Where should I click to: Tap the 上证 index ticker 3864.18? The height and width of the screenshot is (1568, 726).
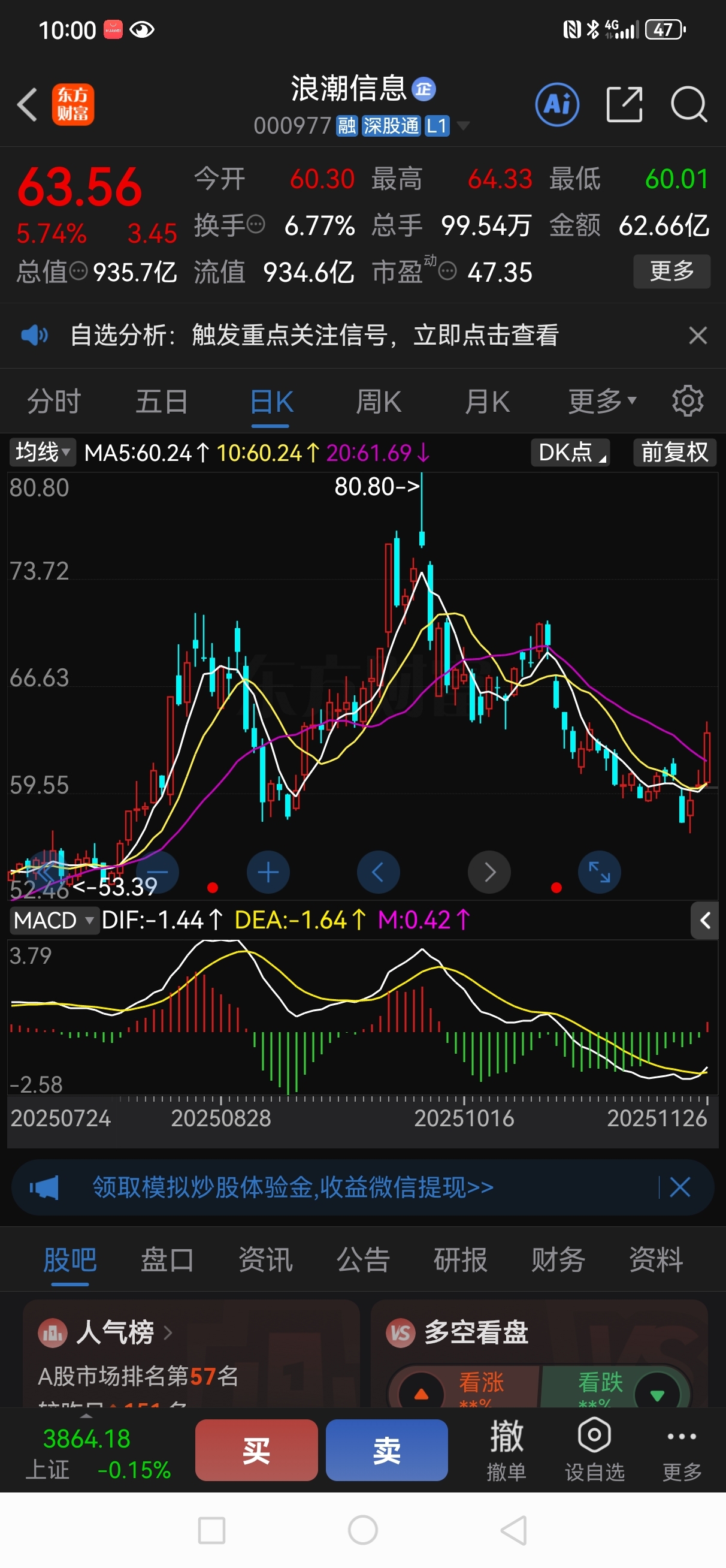coord(86,1439)
